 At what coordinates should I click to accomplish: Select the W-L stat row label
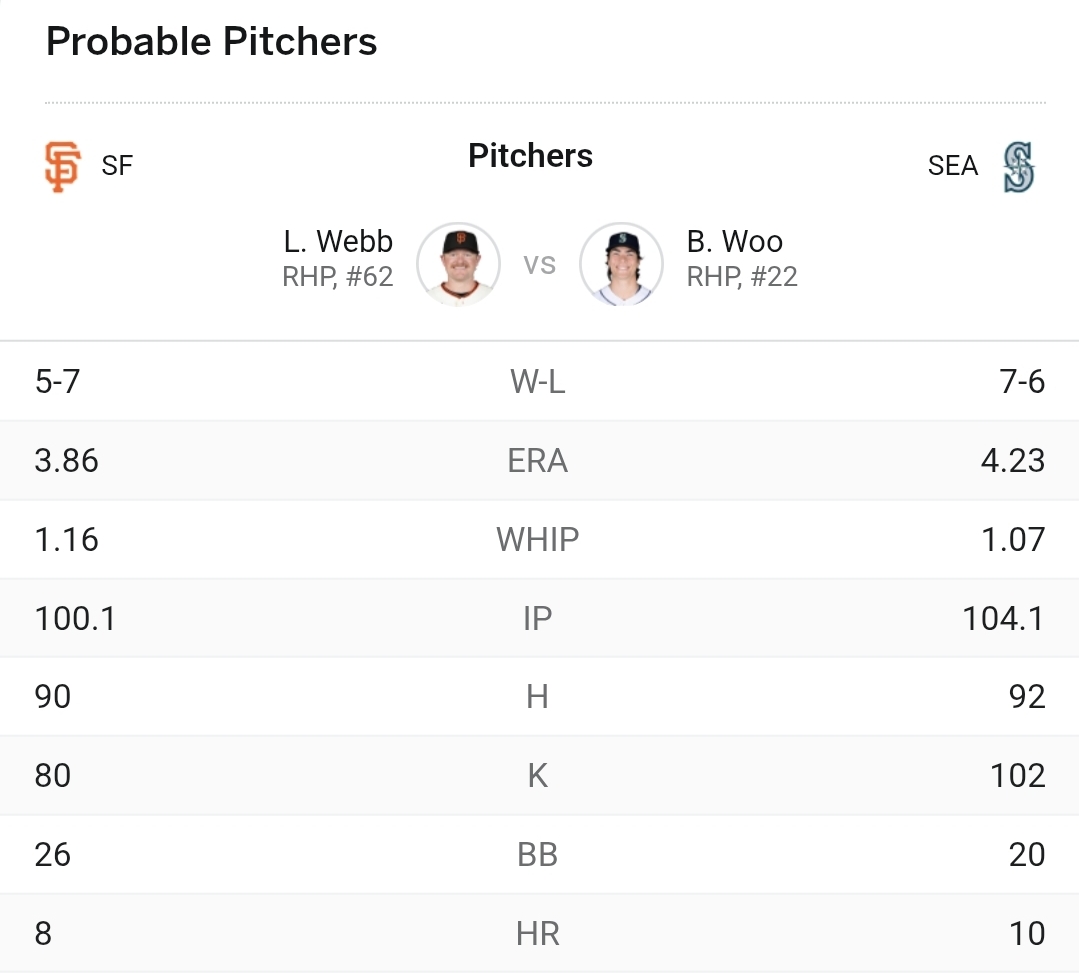pos(537,381)
